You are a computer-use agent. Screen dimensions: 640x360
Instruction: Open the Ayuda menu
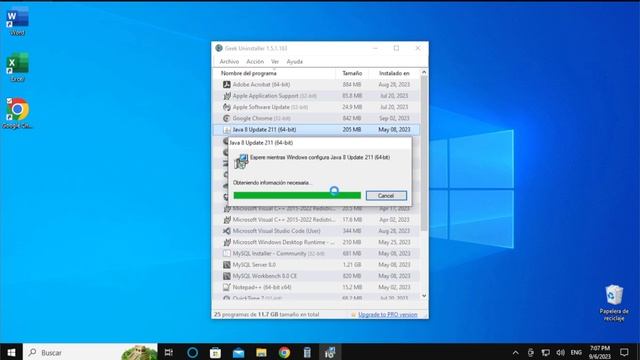[294, 62]
